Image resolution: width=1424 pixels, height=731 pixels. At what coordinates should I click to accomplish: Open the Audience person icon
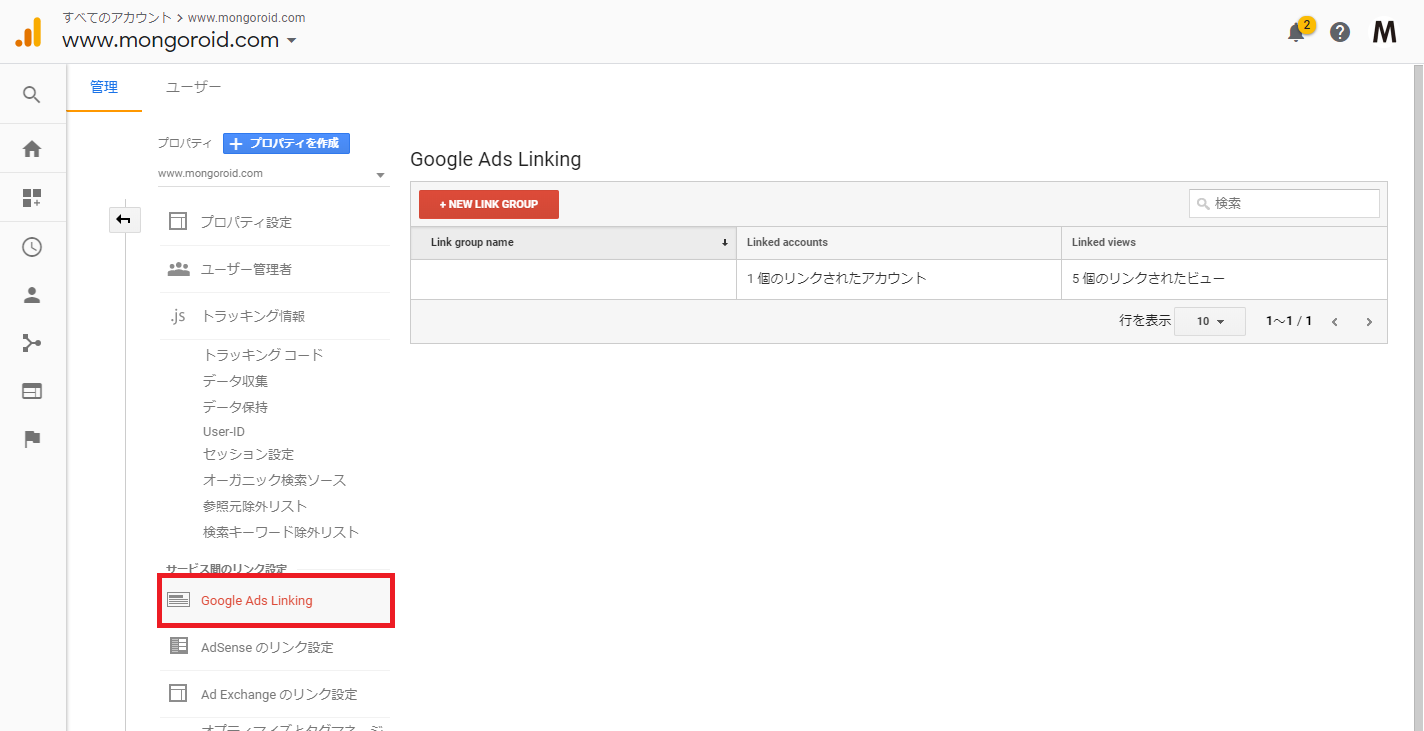32,295
